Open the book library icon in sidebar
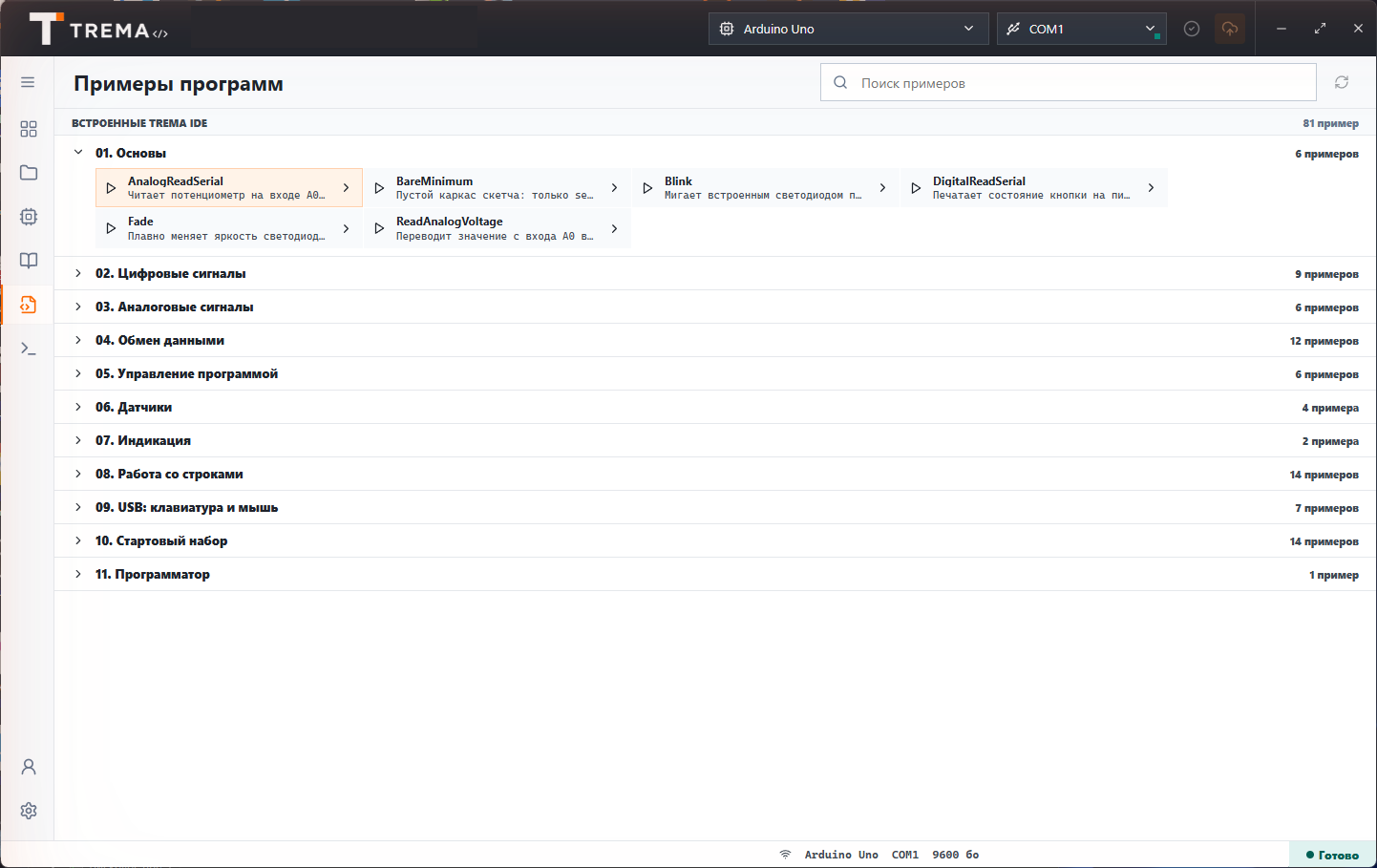 click(28, 261)
